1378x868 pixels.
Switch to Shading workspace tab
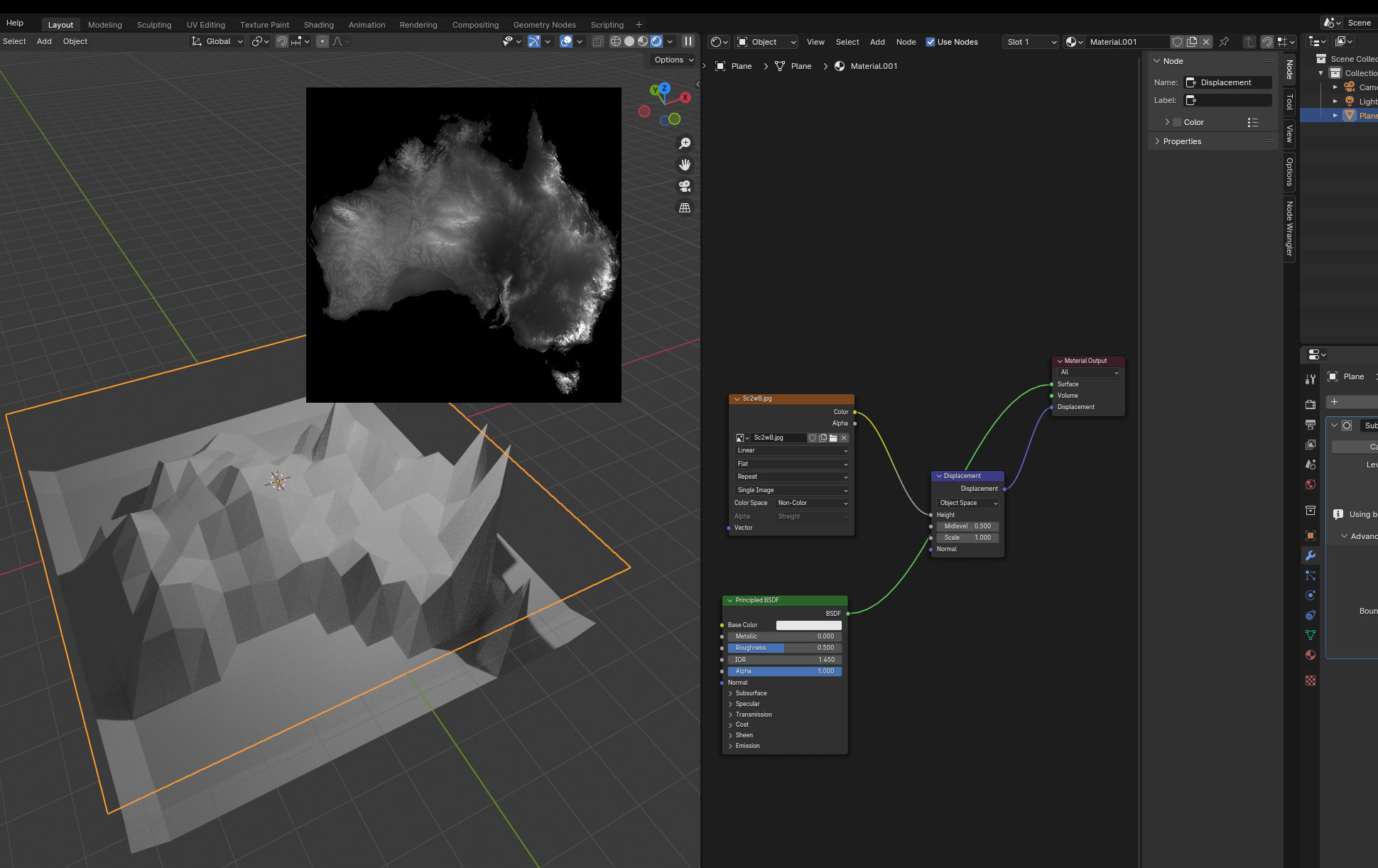319,25
